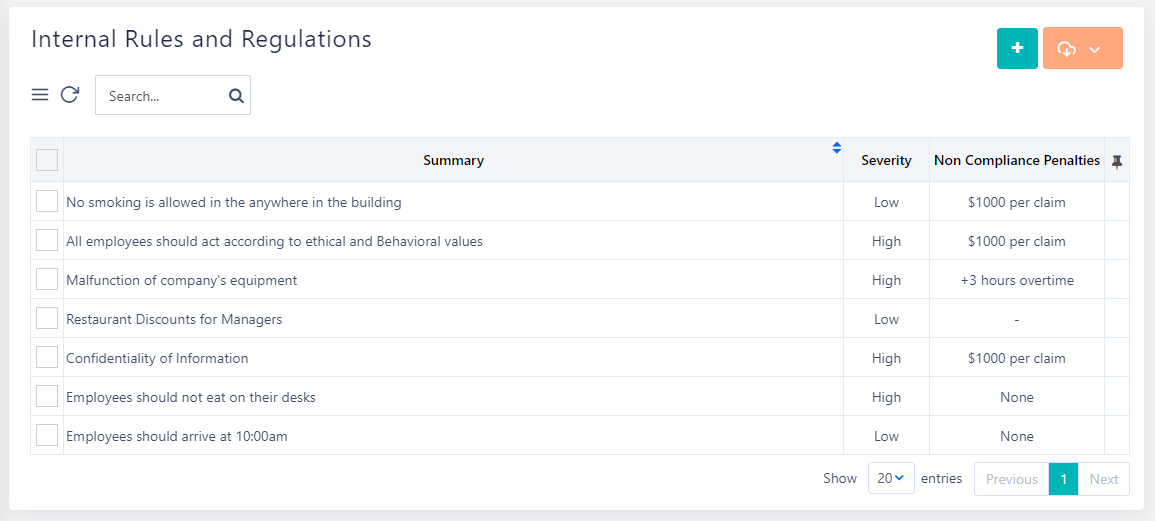The image size is (1155, 521).
Task: Click the plus add-rule icon button
Action: 1017,48
